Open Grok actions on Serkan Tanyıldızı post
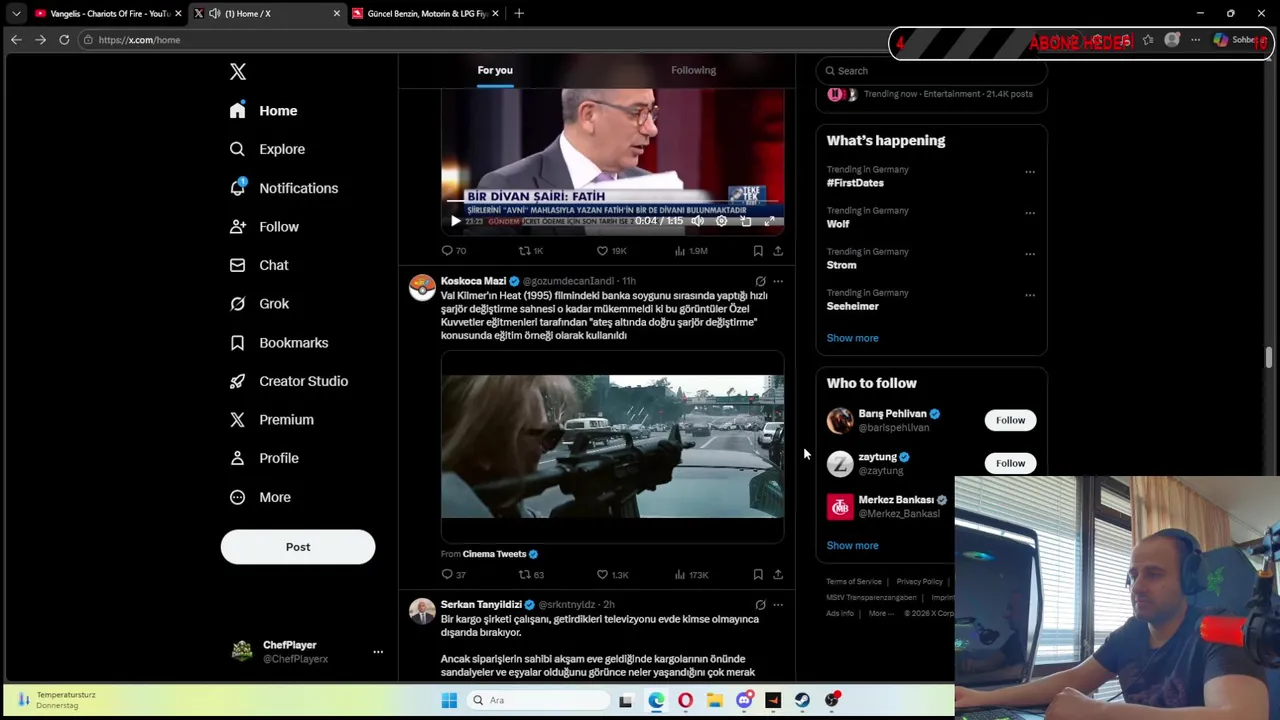 coord(760,605)
